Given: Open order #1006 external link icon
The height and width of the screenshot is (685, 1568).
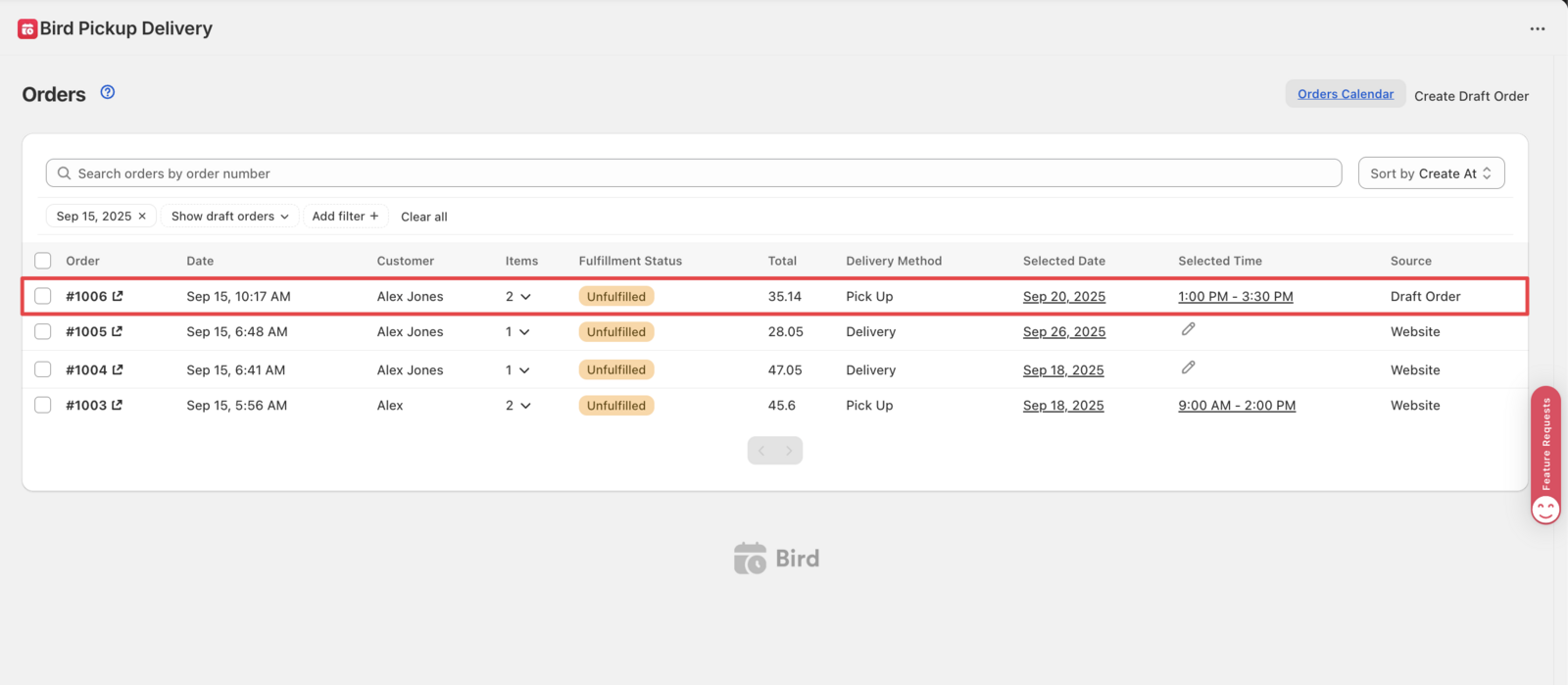Looking at the screenshot, I should point(118,296).
